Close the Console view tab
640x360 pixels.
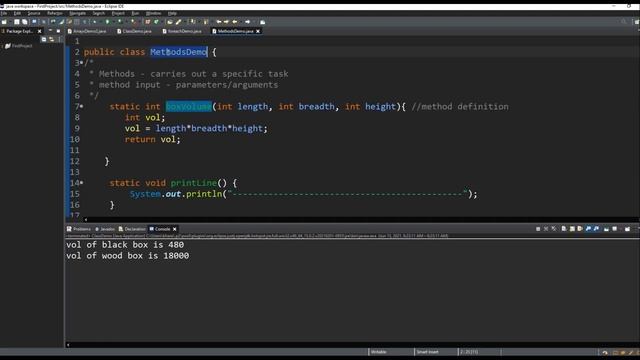(174, 229)
